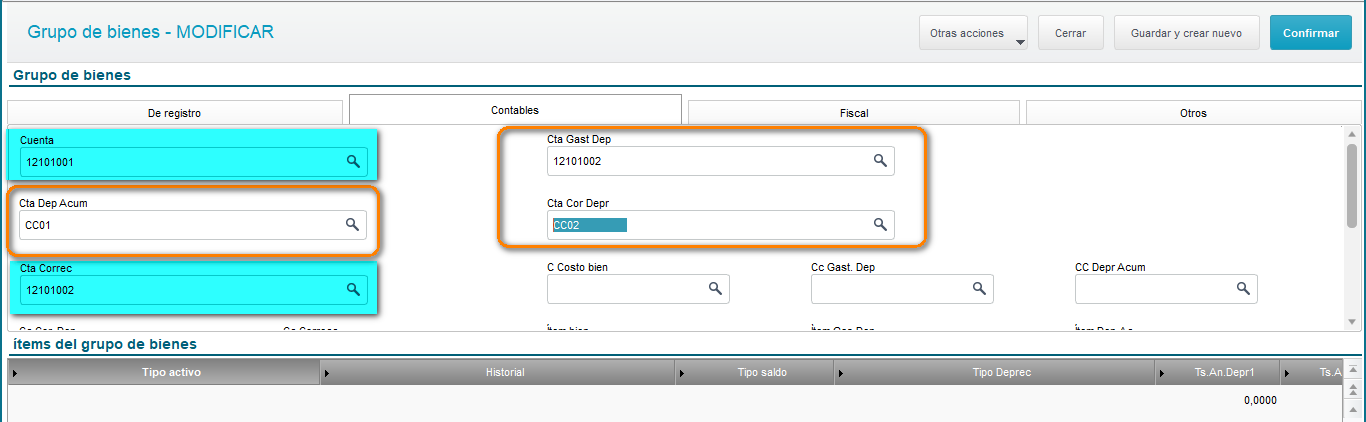Click the scroll down arrow of form panel
This screenshot has height=422, width=1366.
tap(1352, 321)
